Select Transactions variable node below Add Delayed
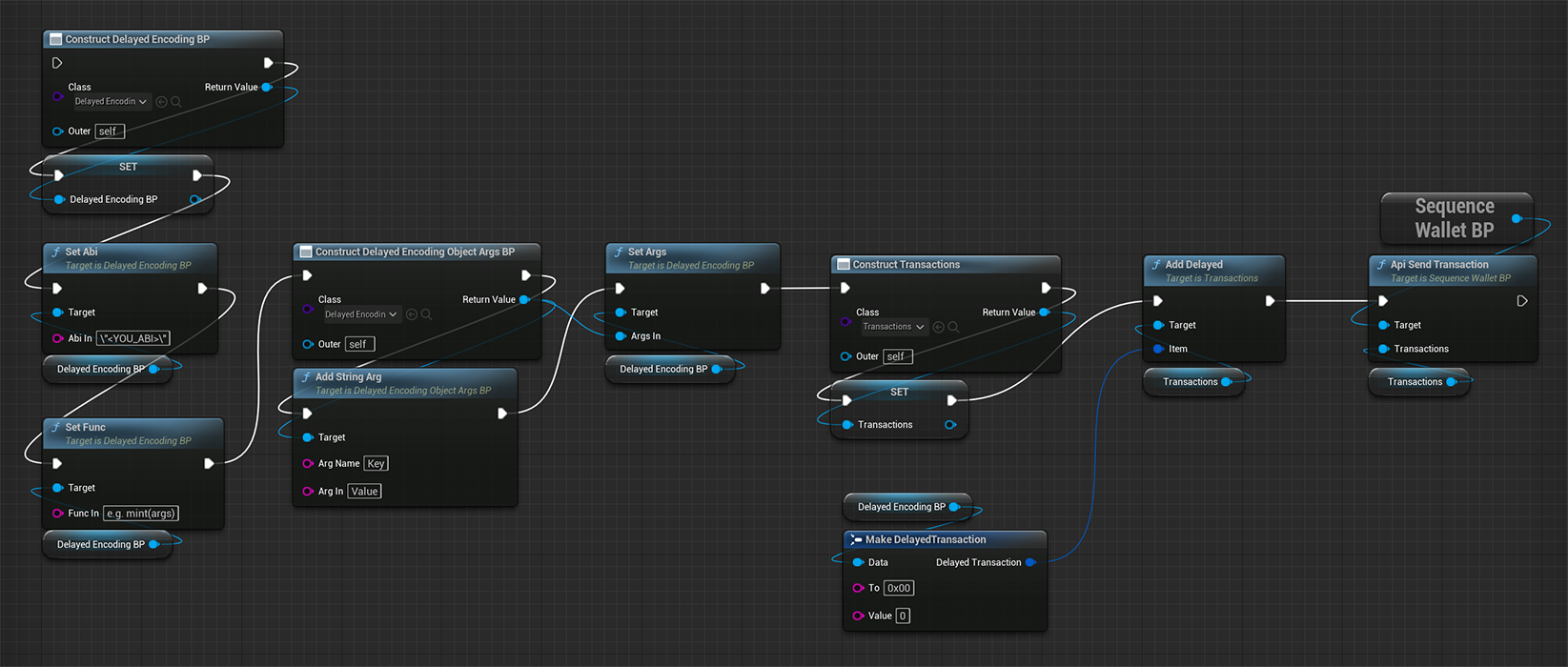 pyautogui.click(x=1194, y=381)
